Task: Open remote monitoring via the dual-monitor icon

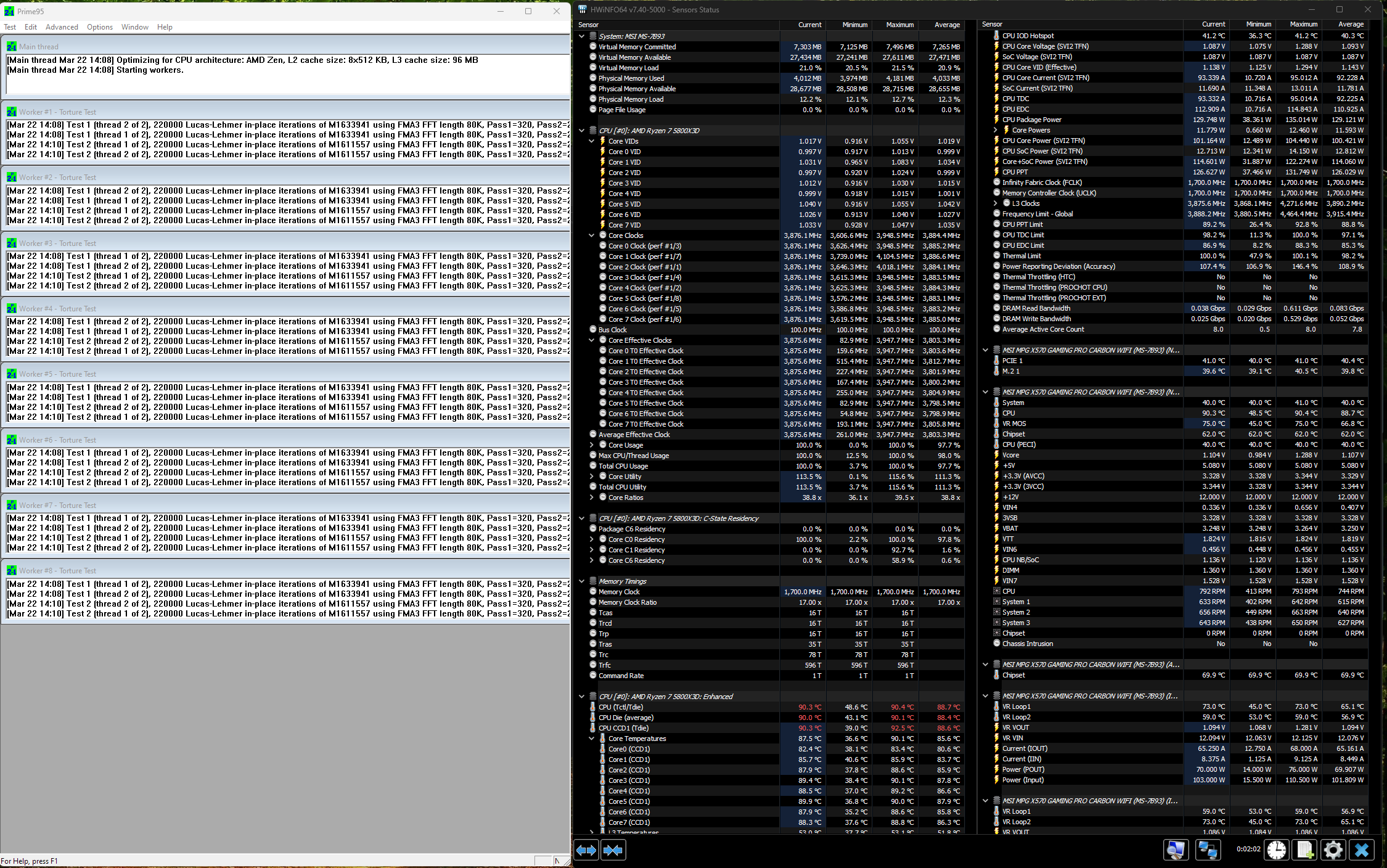Action: coord(1208,850)
